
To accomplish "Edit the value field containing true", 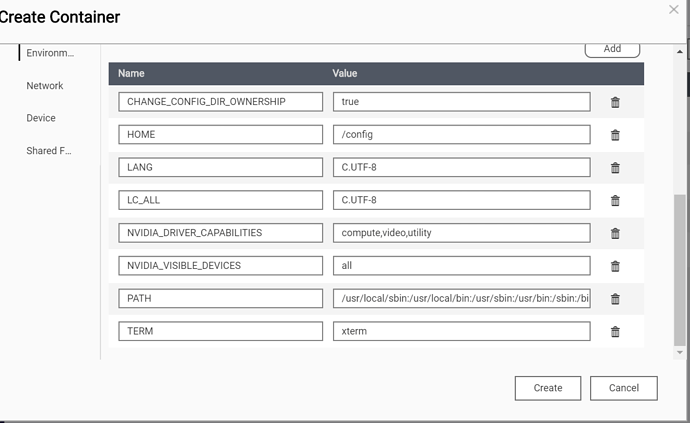I will 462,102.
